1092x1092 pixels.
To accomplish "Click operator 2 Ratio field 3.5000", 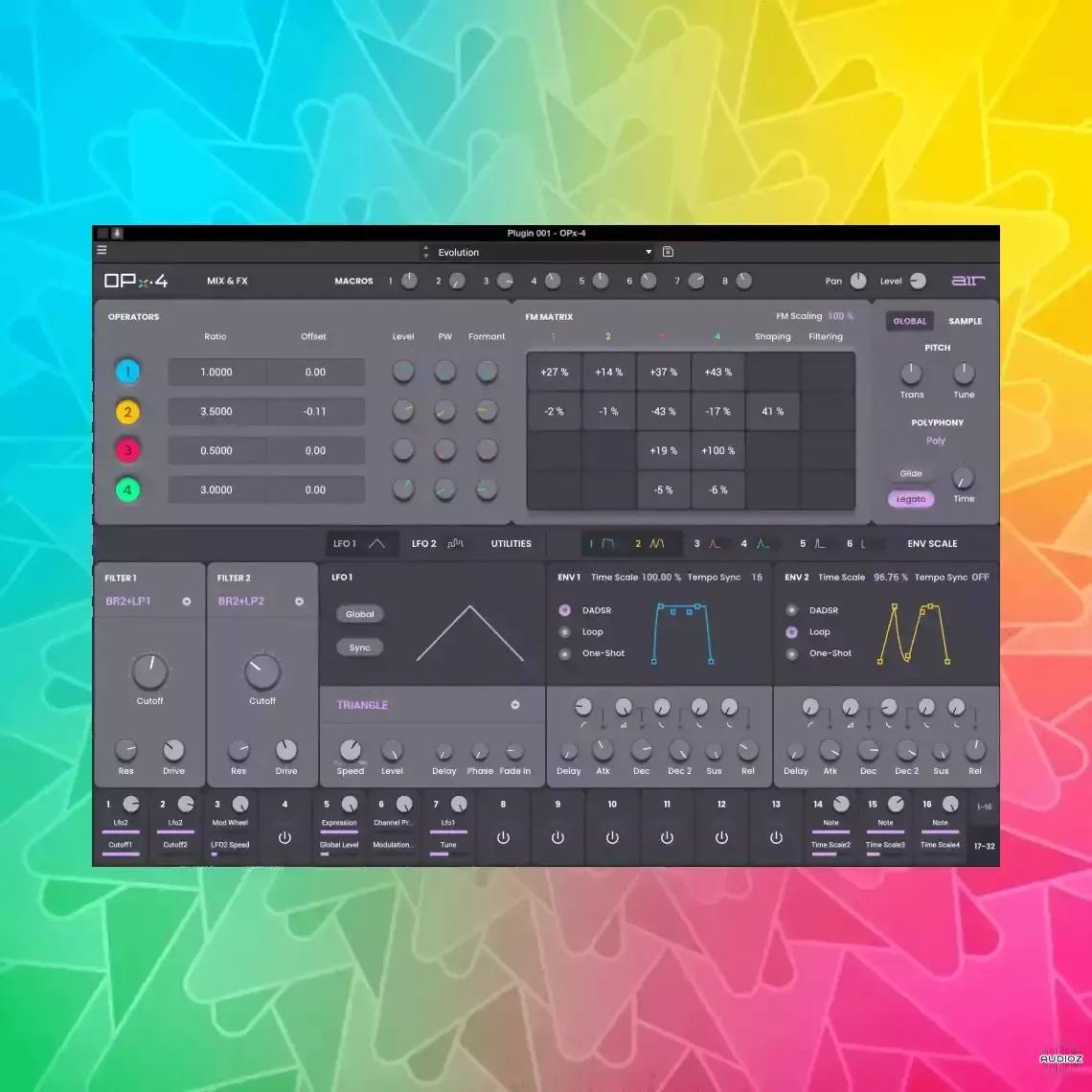I will point(216,412).
